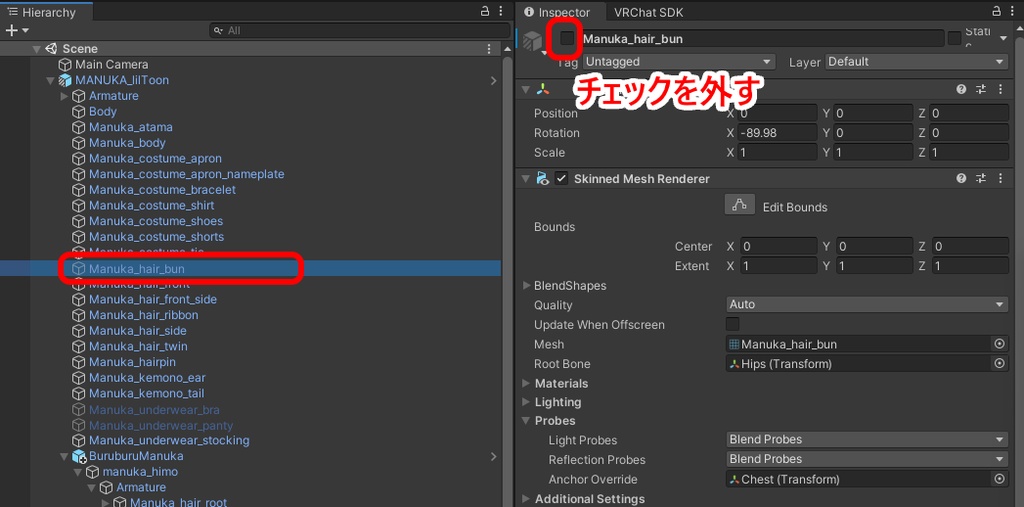Click the Bounds Extent Z field
This screenshot has height=507, width=1024.
click(x=970, y=266)
